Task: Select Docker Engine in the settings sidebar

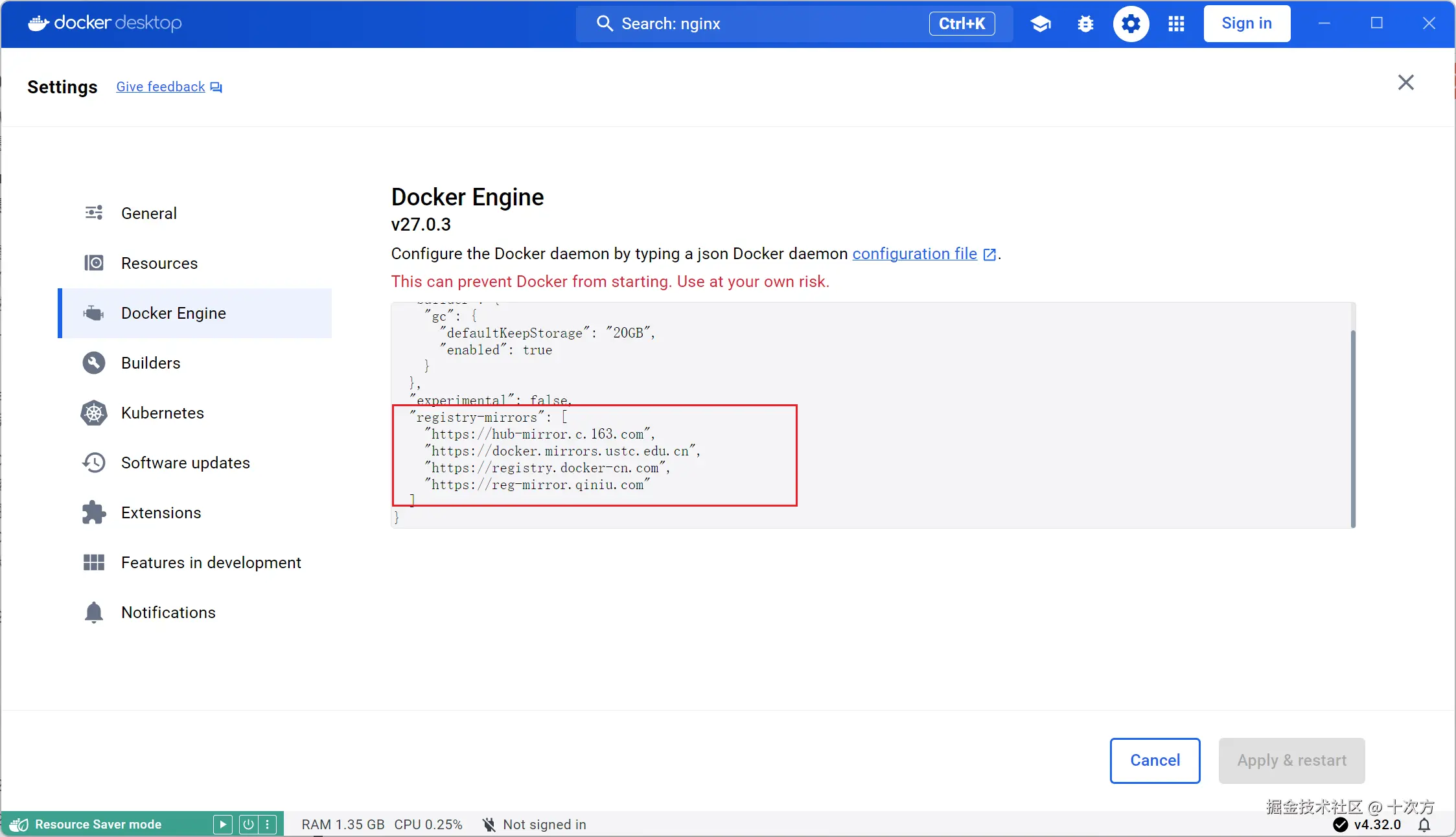Action: point(194,313)
